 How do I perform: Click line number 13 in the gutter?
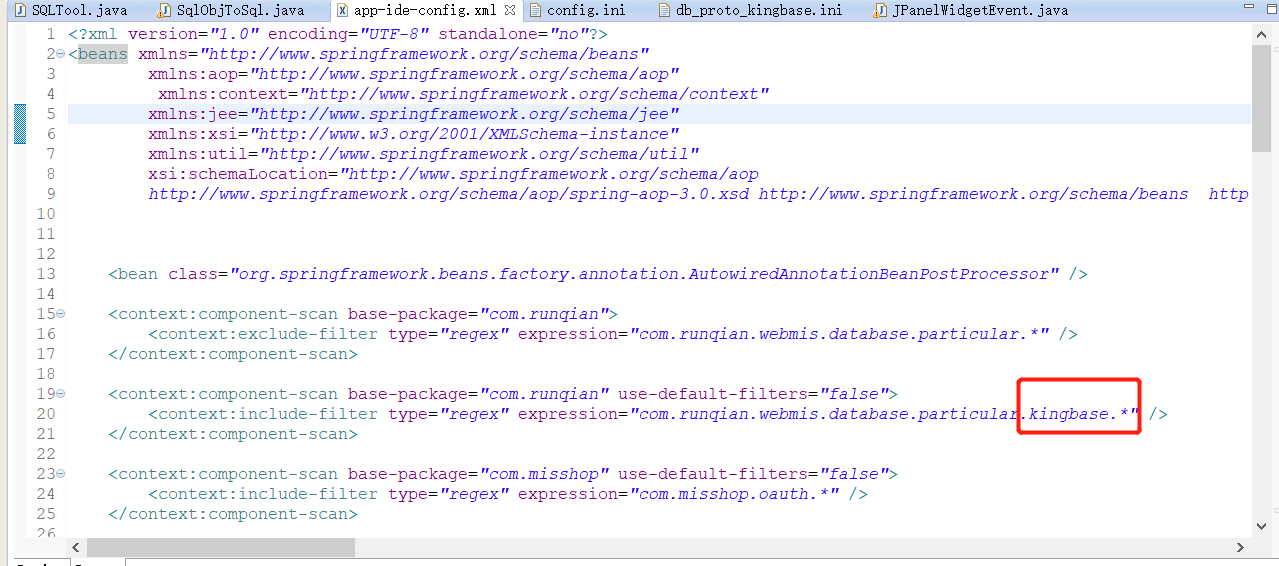coord(46,274)
